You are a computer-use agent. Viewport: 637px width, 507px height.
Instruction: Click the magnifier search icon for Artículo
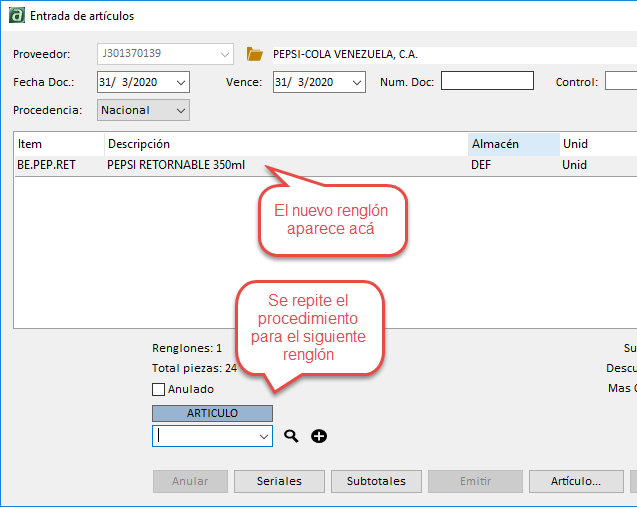click(x=291, y=436)
